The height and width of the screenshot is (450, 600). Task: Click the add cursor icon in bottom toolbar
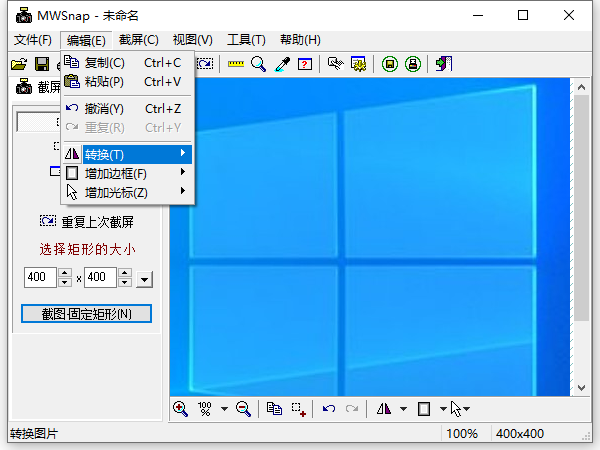click(455, 409)
